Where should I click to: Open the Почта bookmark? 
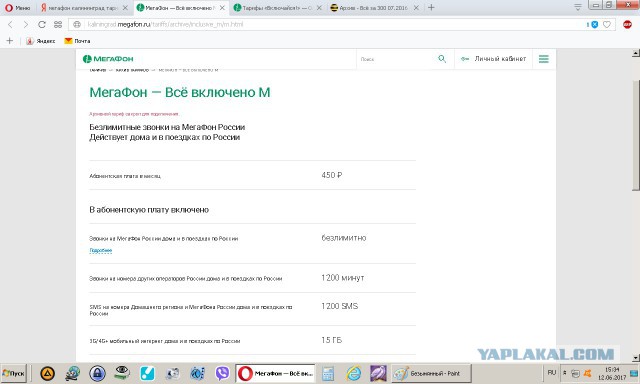coord(77,41)
